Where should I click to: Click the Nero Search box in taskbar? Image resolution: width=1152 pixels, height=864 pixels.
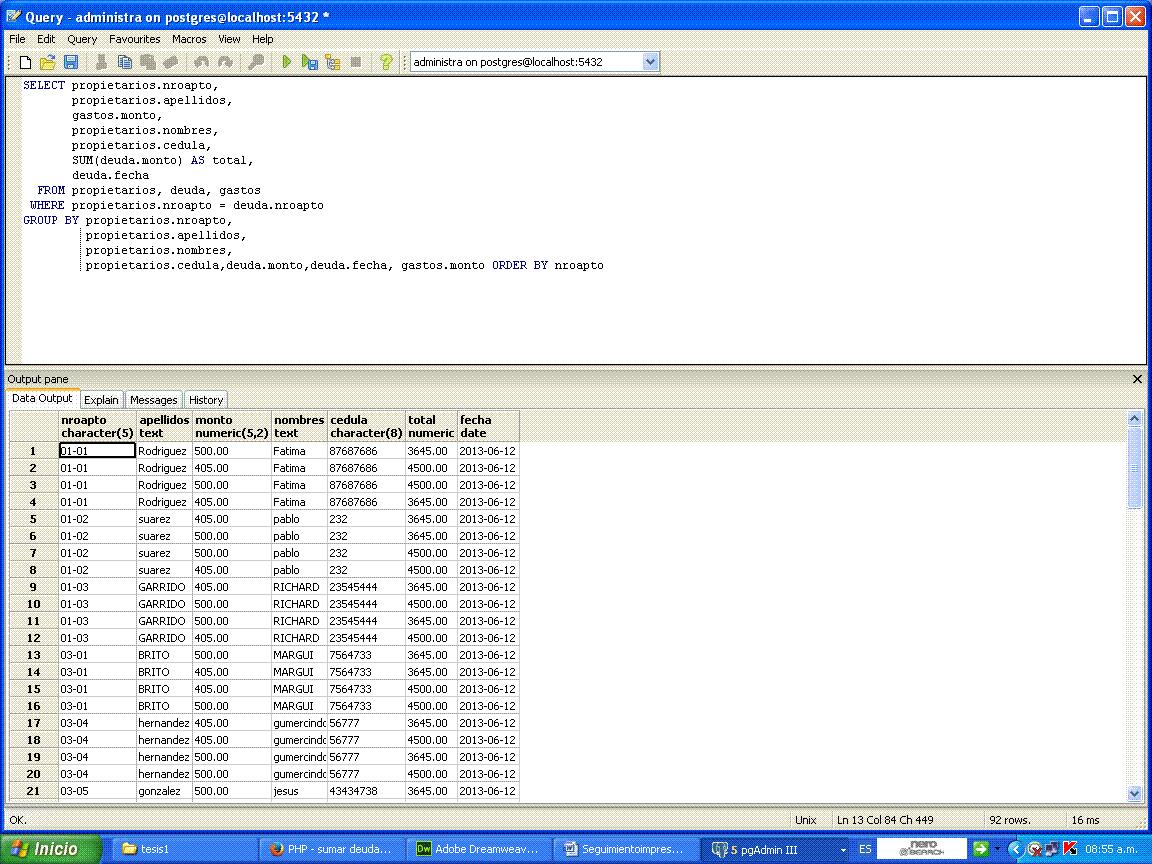[922, 849]
